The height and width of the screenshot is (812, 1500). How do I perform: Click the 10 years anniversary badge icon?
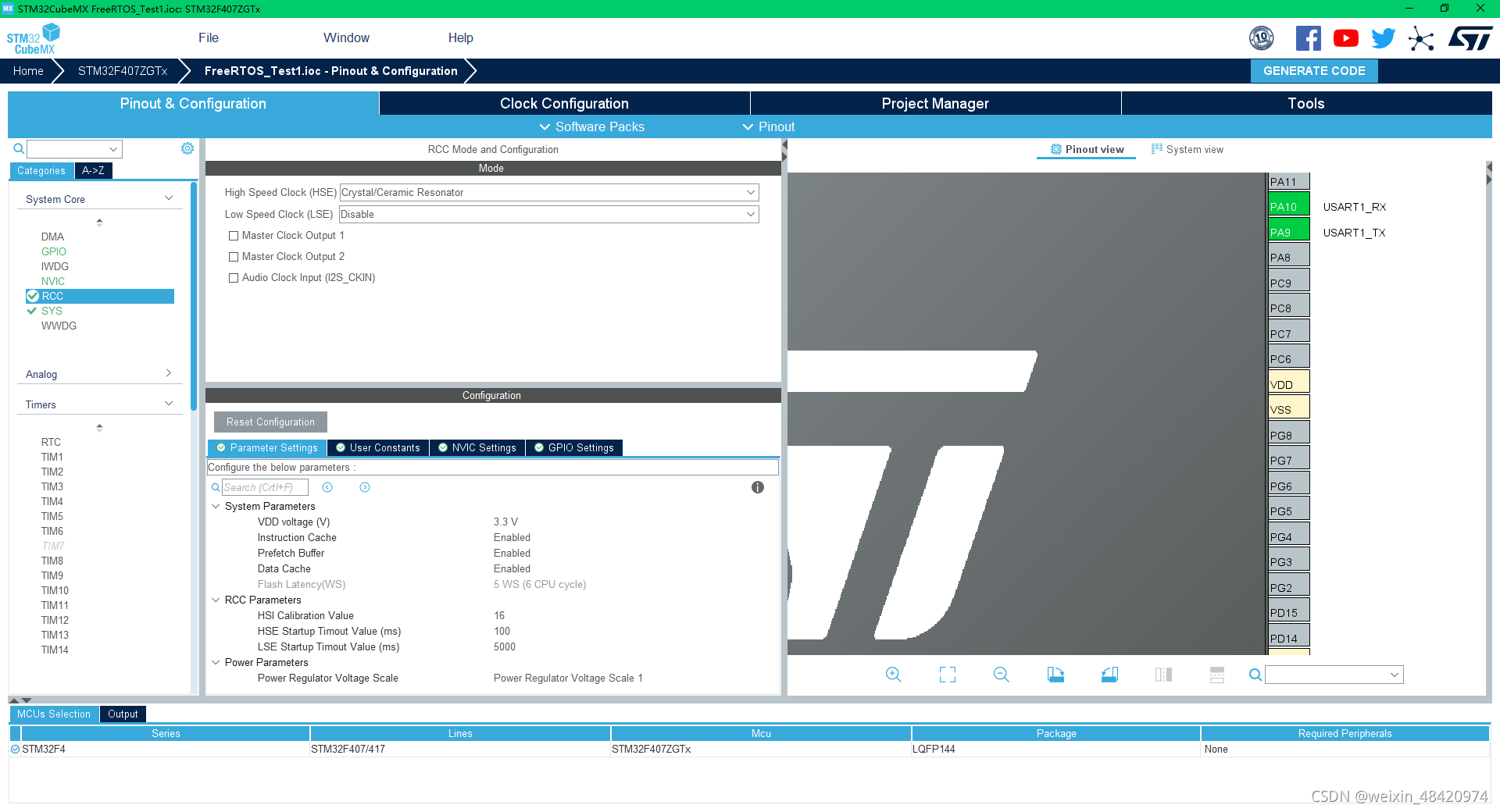[1261, 38]
